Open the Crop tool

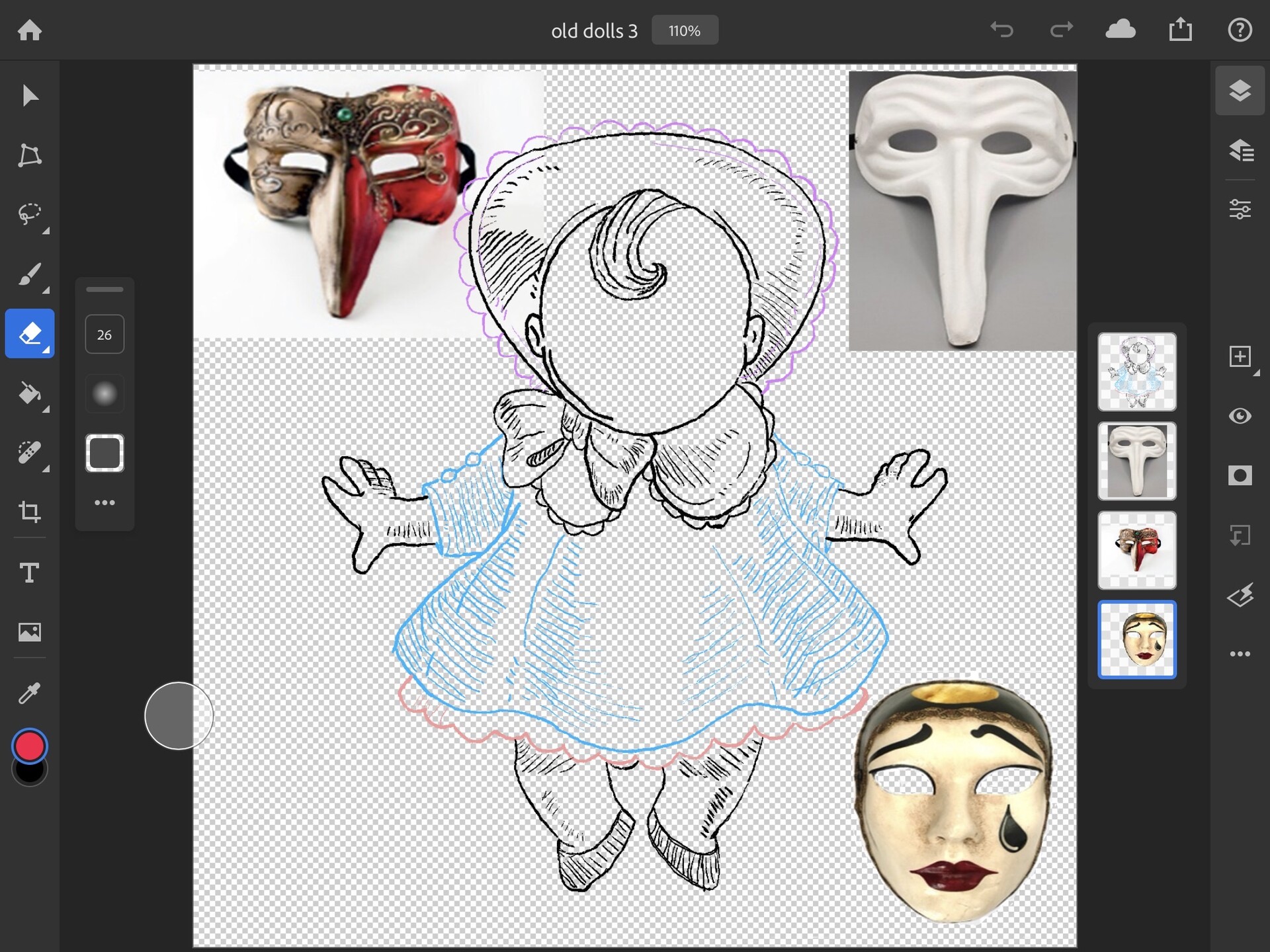pyautogui.click(x=30, y=512)
